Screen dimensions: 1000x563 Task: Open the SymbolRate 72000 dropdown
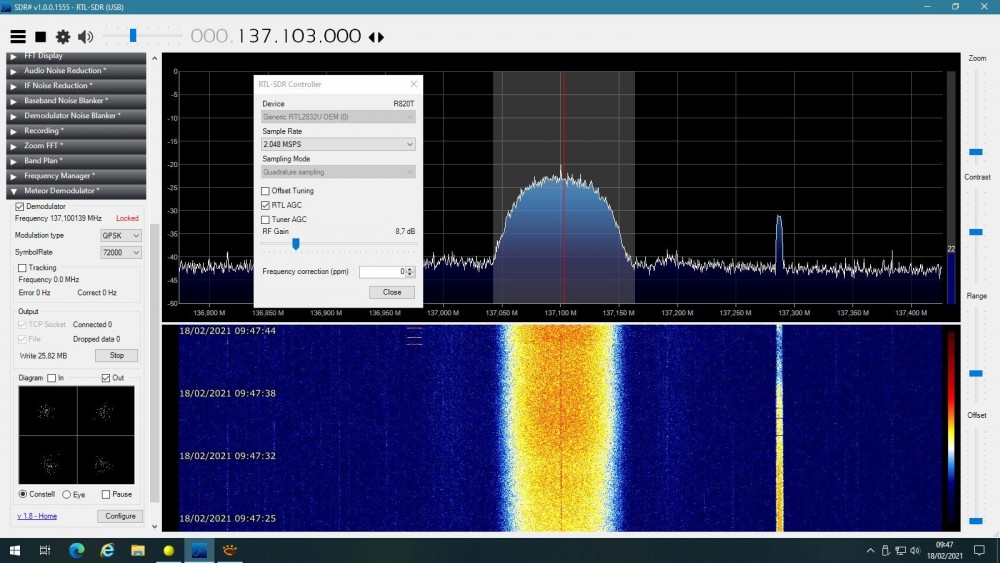point(121,252)
